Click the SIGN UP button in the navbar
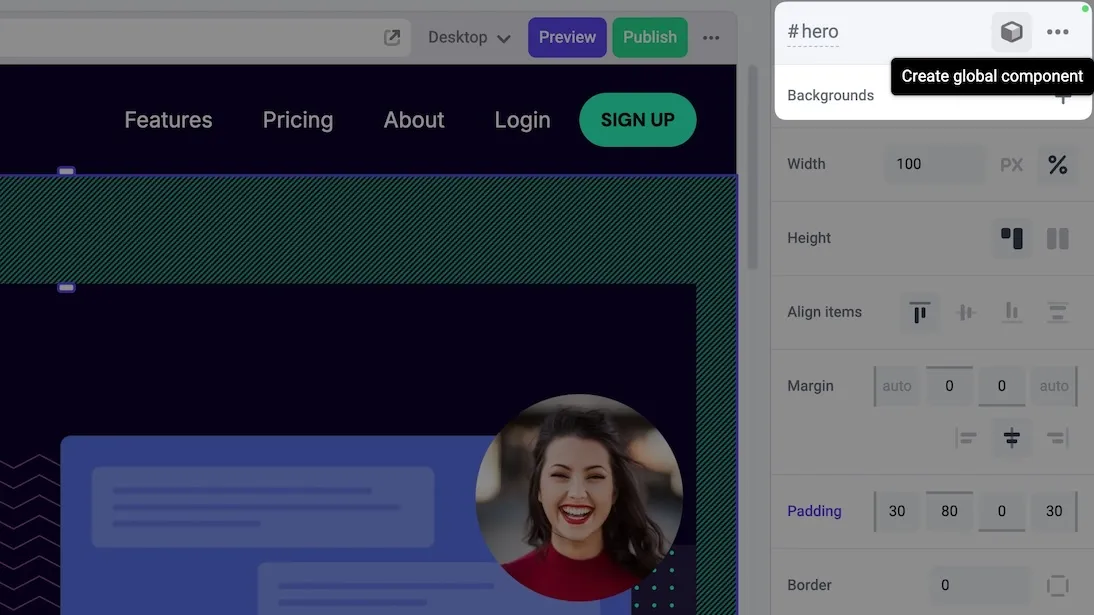Image resolution: width=1094 pixels, height=615 pixels. (638, 120)
